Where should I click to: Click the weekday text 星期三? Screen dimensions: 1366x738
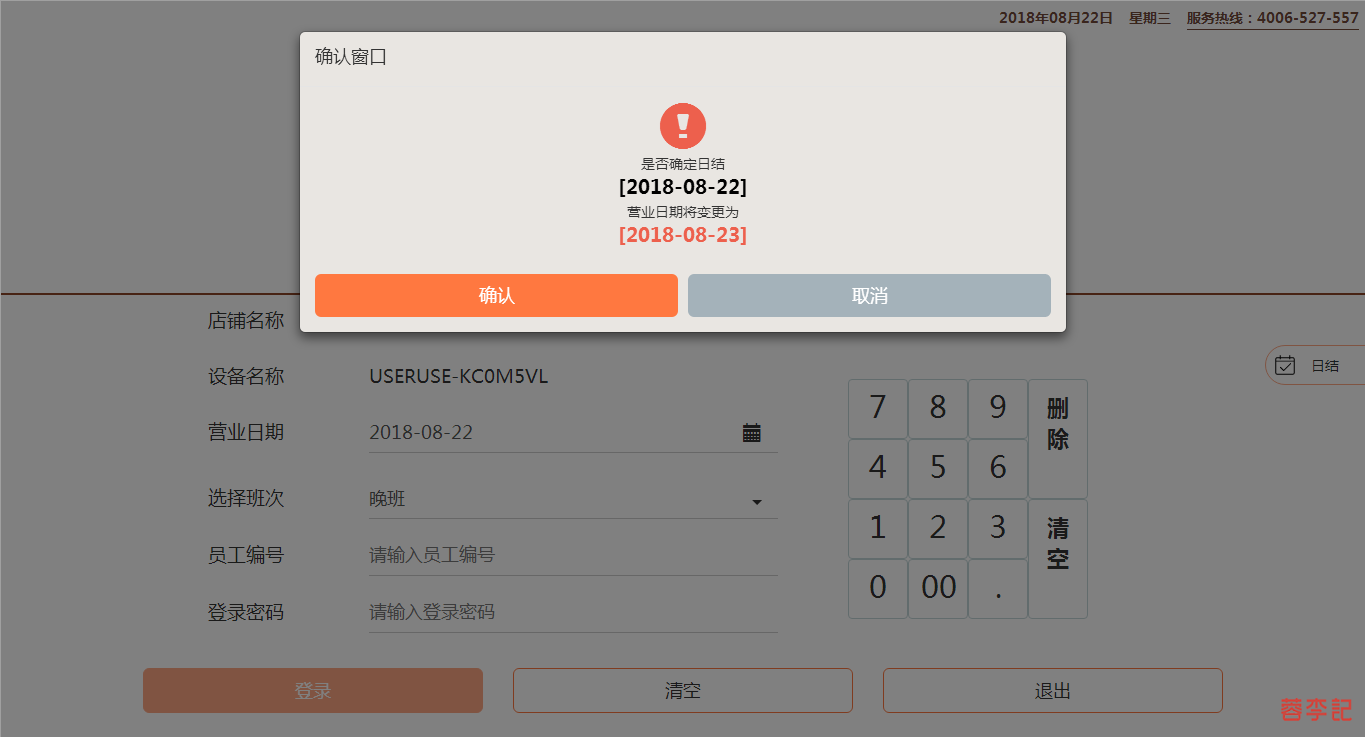click(1150, 18)
